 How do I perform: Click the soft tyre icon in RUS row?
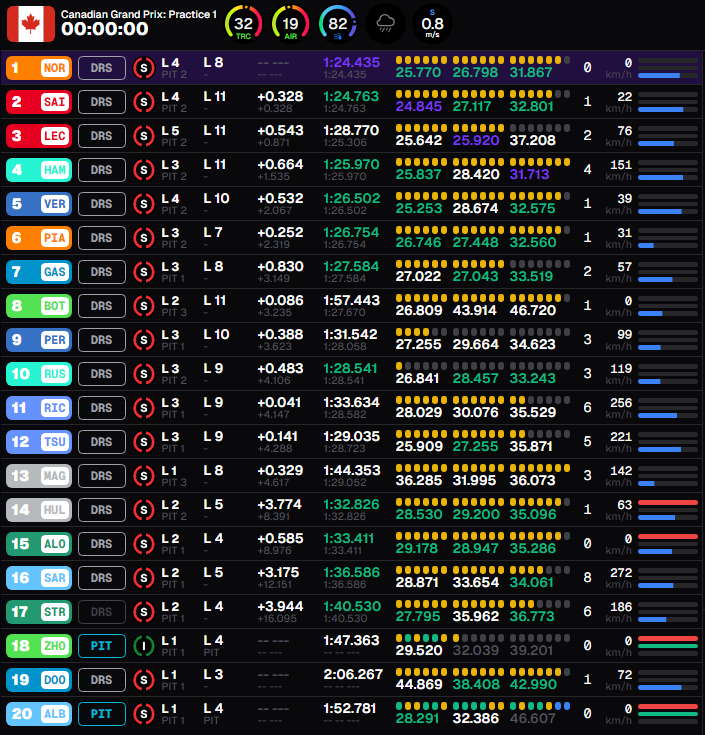144,374
